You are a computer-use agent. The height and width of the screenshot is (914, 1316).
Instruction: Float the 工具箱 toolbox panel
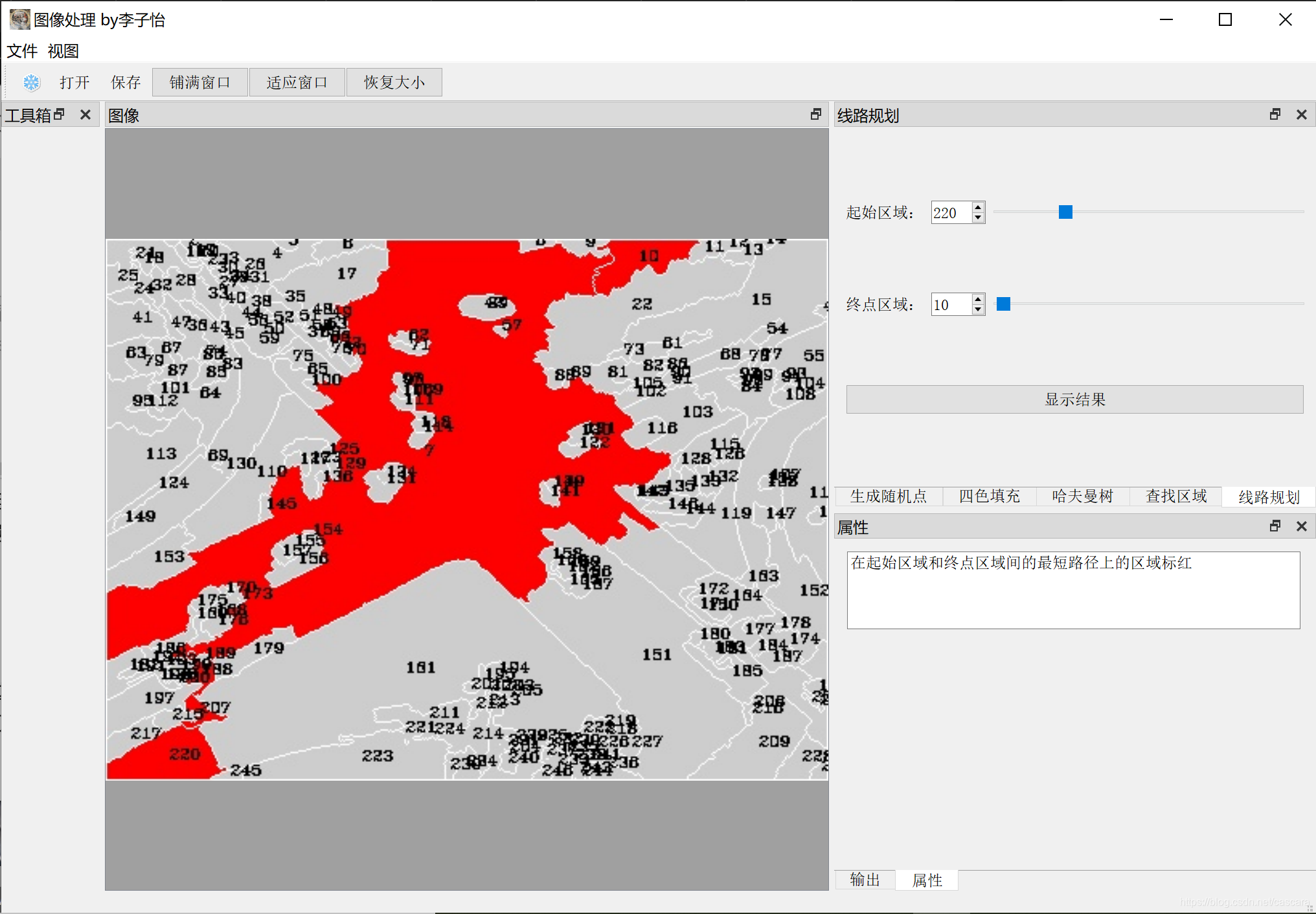point(60,115)
